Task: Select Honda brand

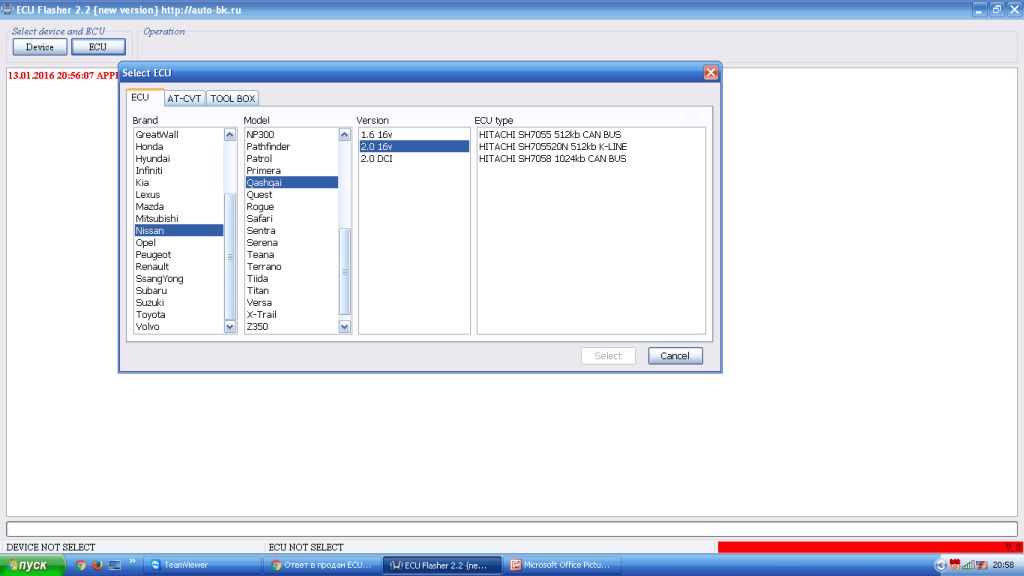Action: (178, 147)
